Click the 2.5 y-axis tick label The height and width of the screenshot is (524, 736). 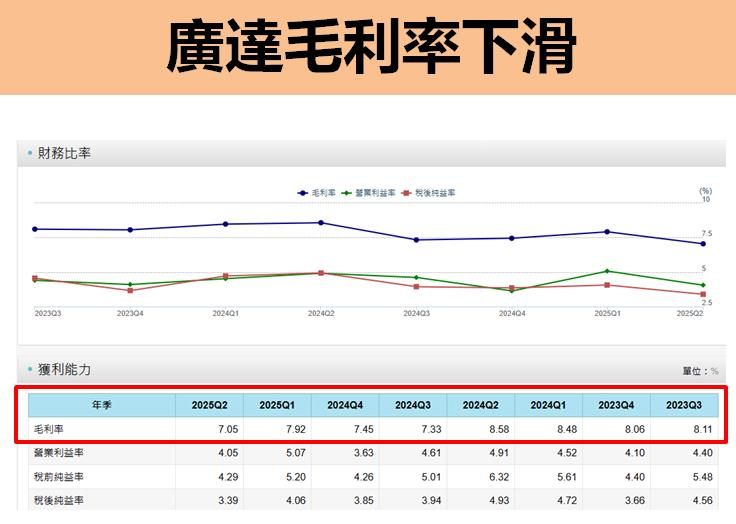tap(706, 302)
